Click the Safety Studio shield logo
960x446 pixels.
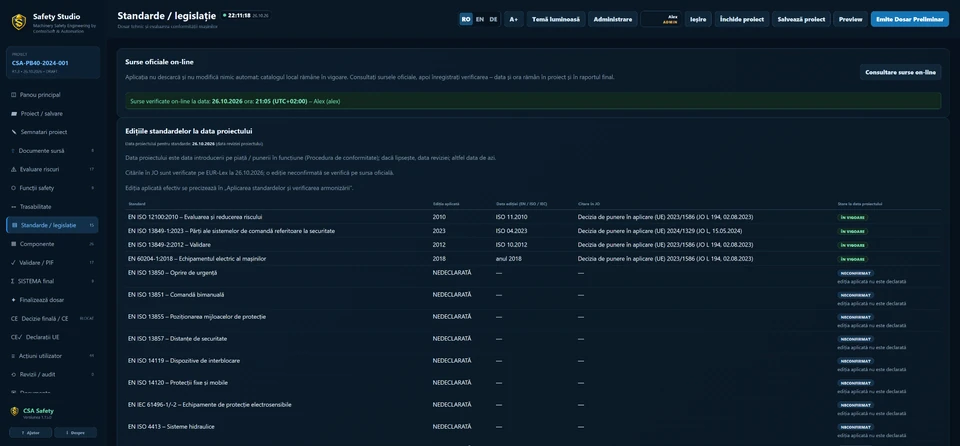(19, 21)
